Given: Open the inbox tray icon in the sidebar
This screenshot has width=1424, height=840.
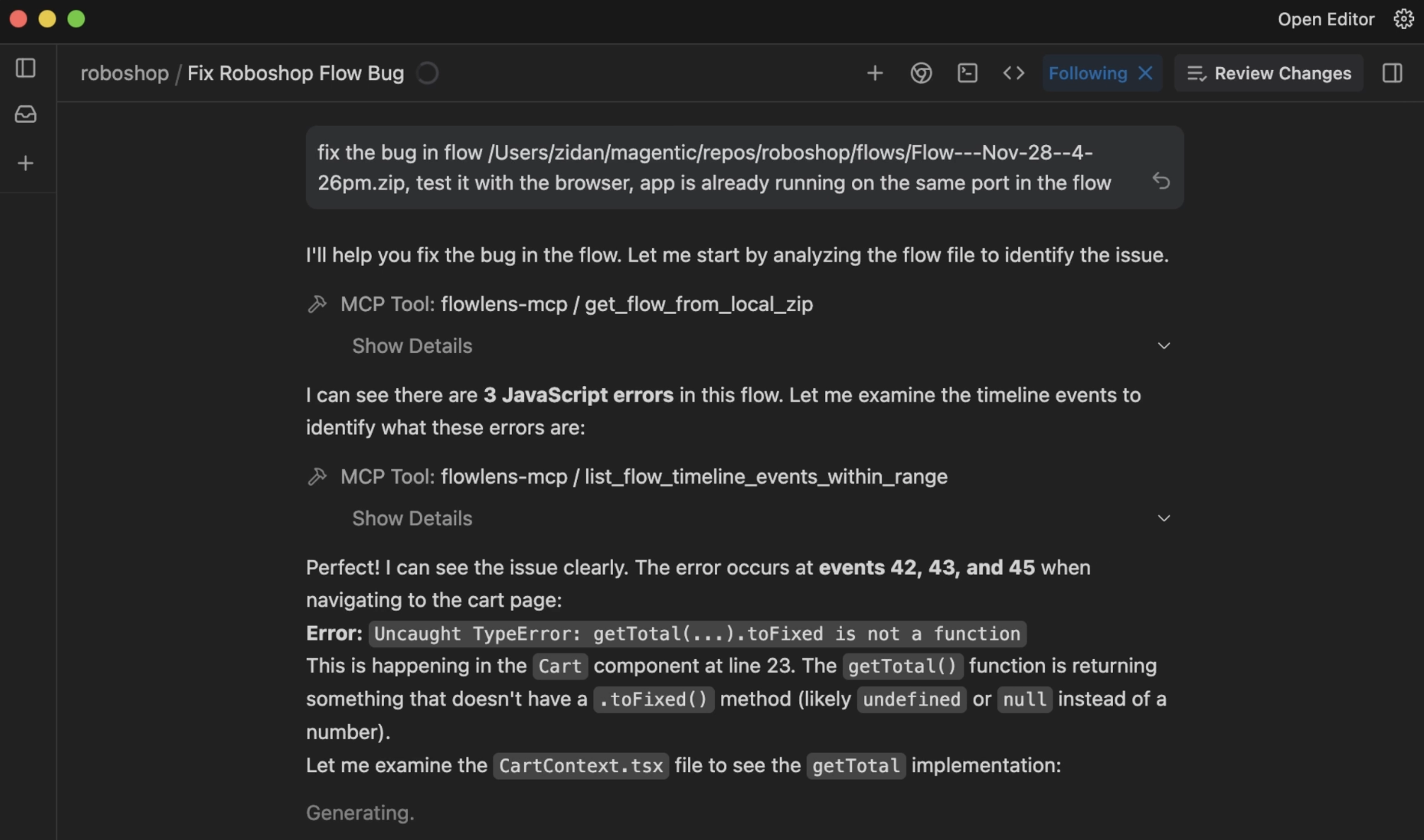Looking at the screenshot, I should pyautogui.click(x=25, y=115).
